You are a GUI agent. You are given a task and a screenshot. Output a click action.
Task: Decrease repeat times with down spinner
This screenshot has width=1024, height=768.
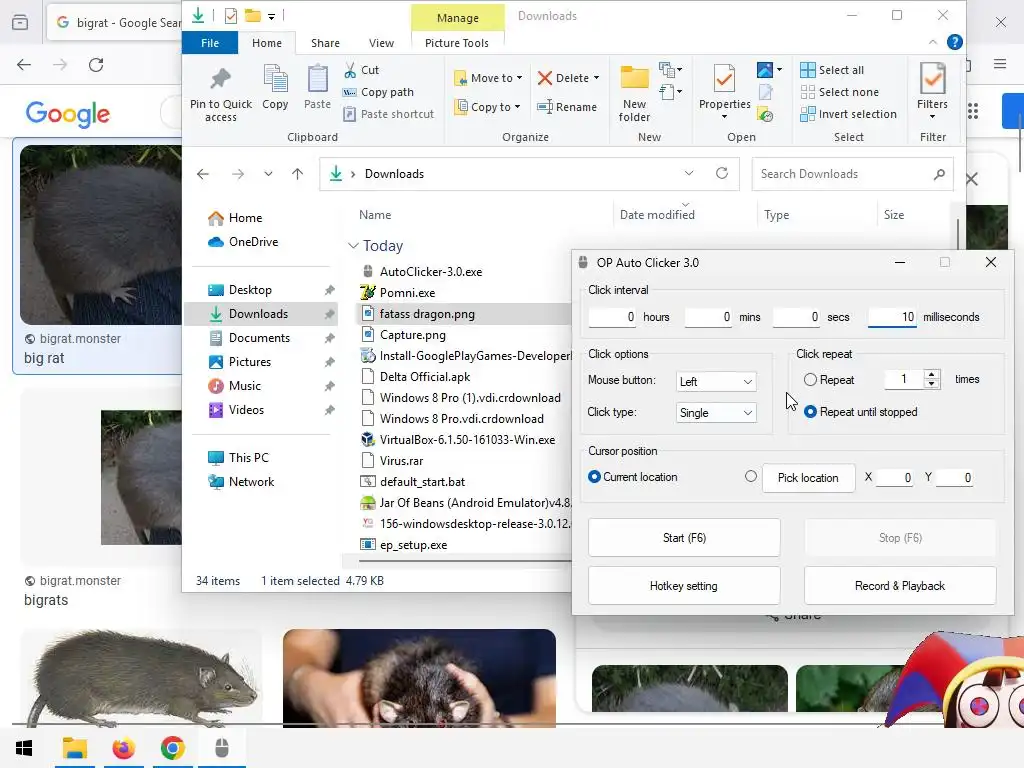(931, 384)
